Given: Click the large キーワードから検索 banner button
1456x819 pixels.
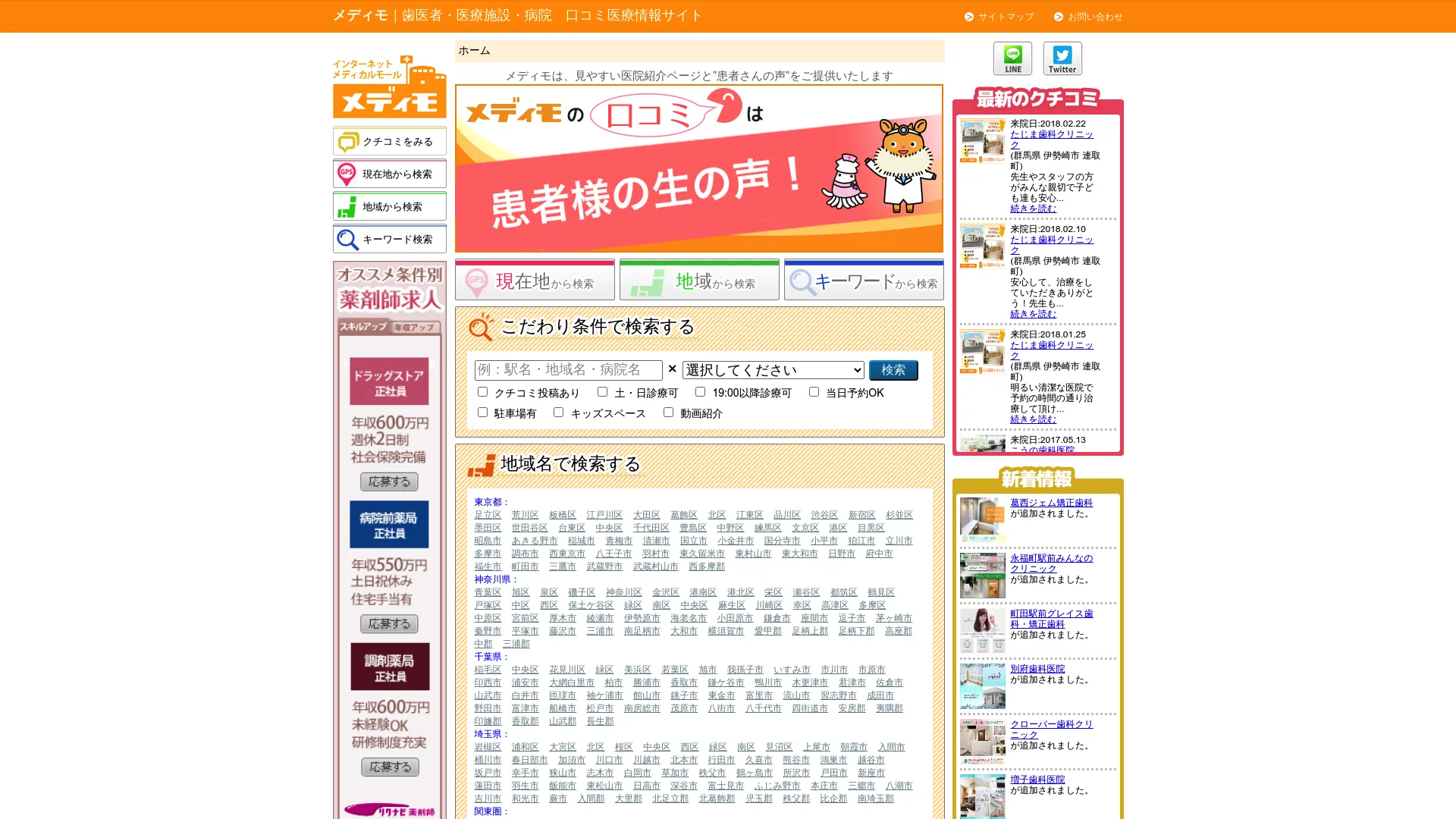Looking at the screenshot, I should tap(864, 280).
